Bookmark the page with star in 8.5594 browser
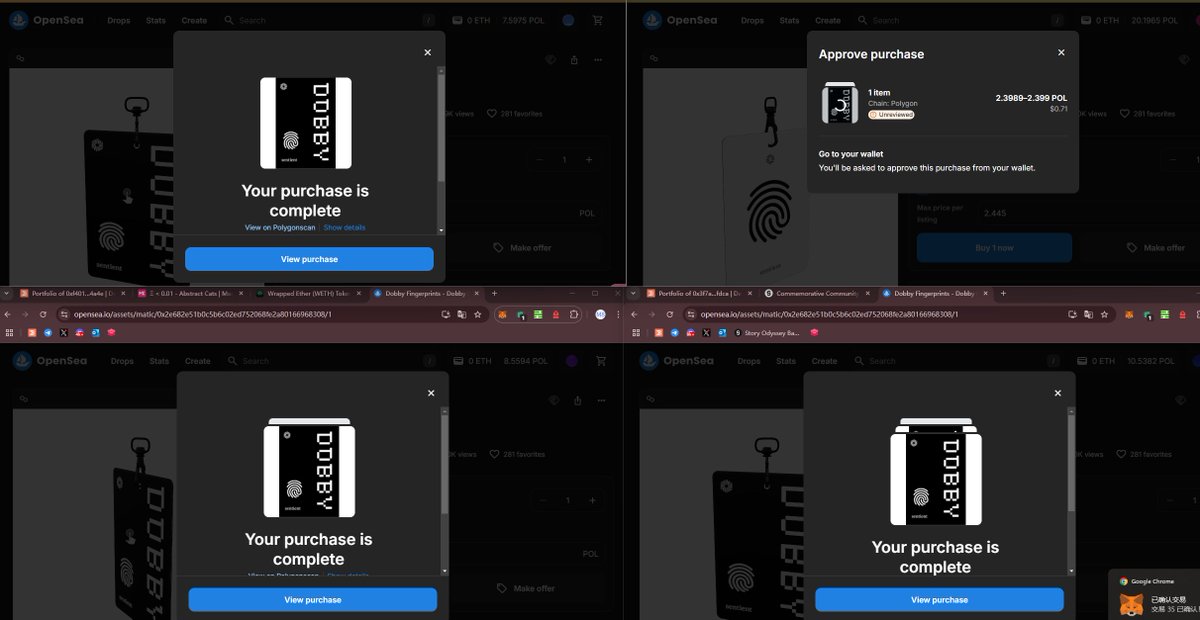The width and height of the screenshot is (1200, 620). 477,314
